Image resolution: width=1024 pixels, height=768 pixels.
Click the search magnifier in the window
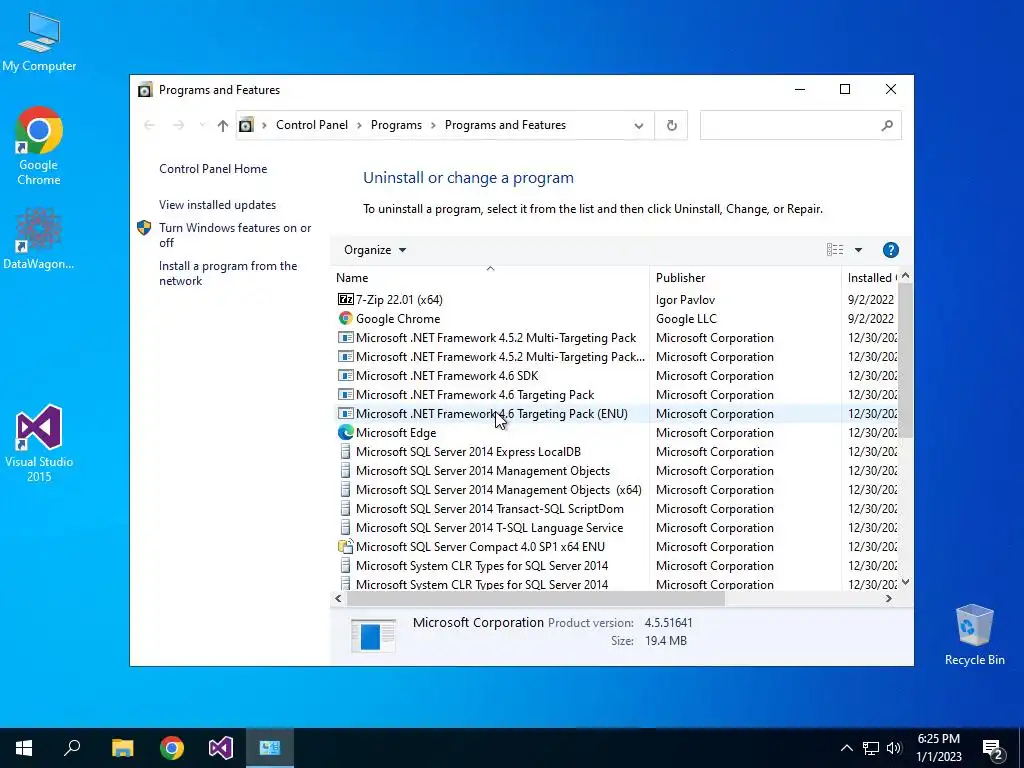click(886, 125)
